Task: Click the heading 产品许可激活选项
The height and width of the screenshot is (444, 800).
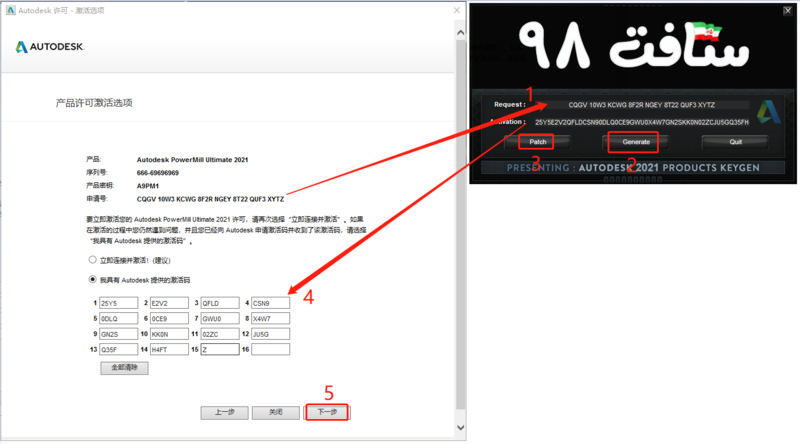Action: pyautogui.click(x=94, y=103)
